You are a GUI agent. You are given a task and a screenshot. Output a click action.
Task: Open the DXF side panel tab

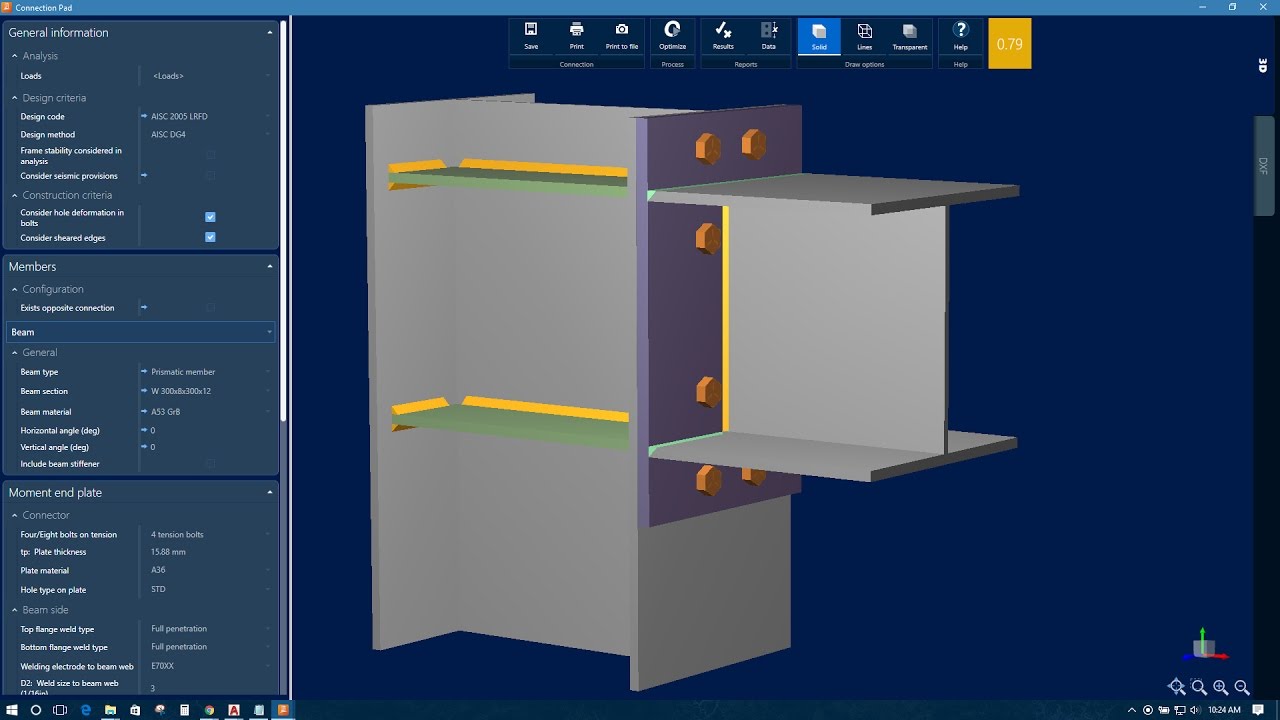coord(1265,165)
